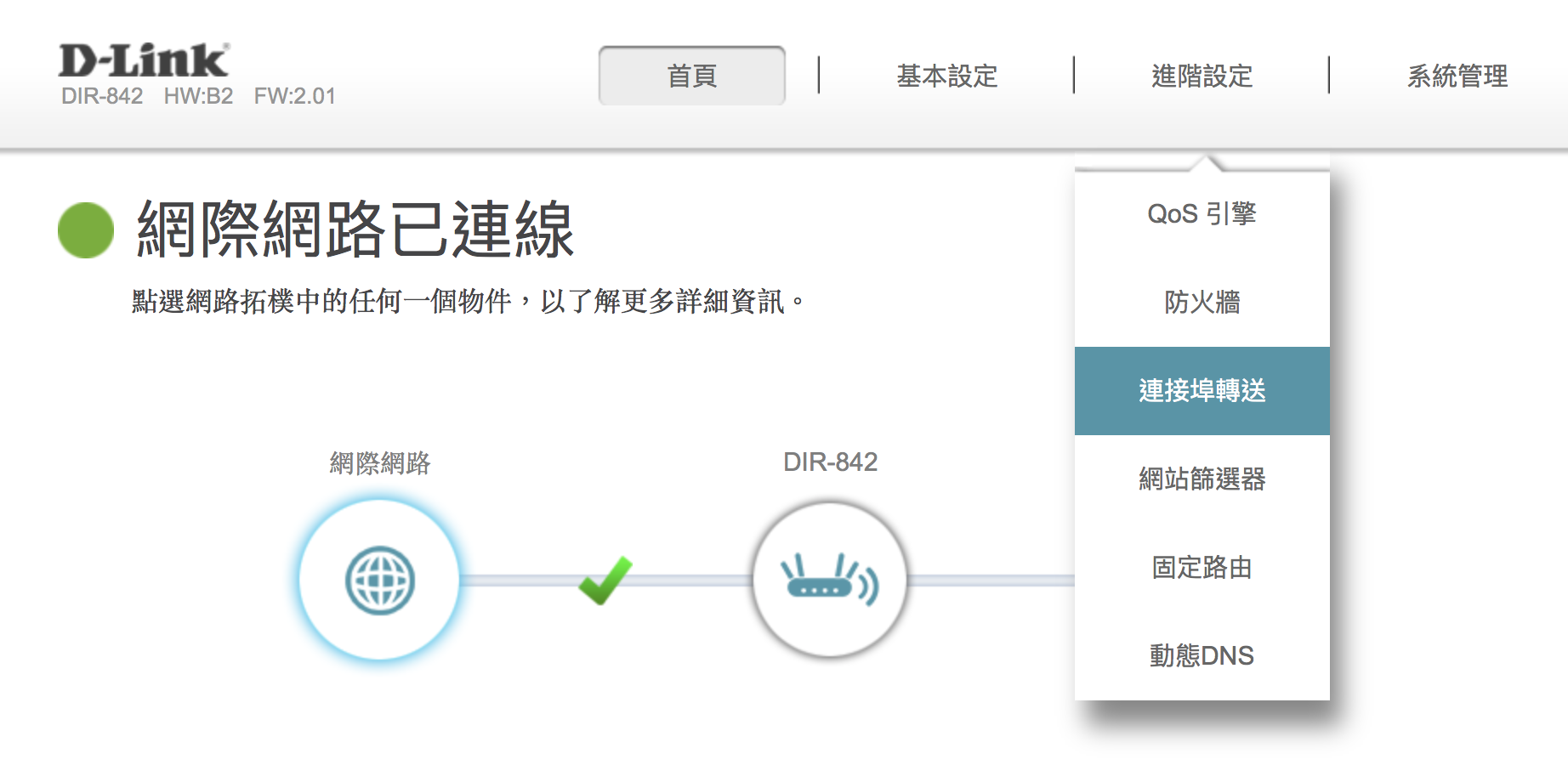Go to the 首頁 tab
The height and width of the screenshot is (765, 1568).
(x=691, y=76)
